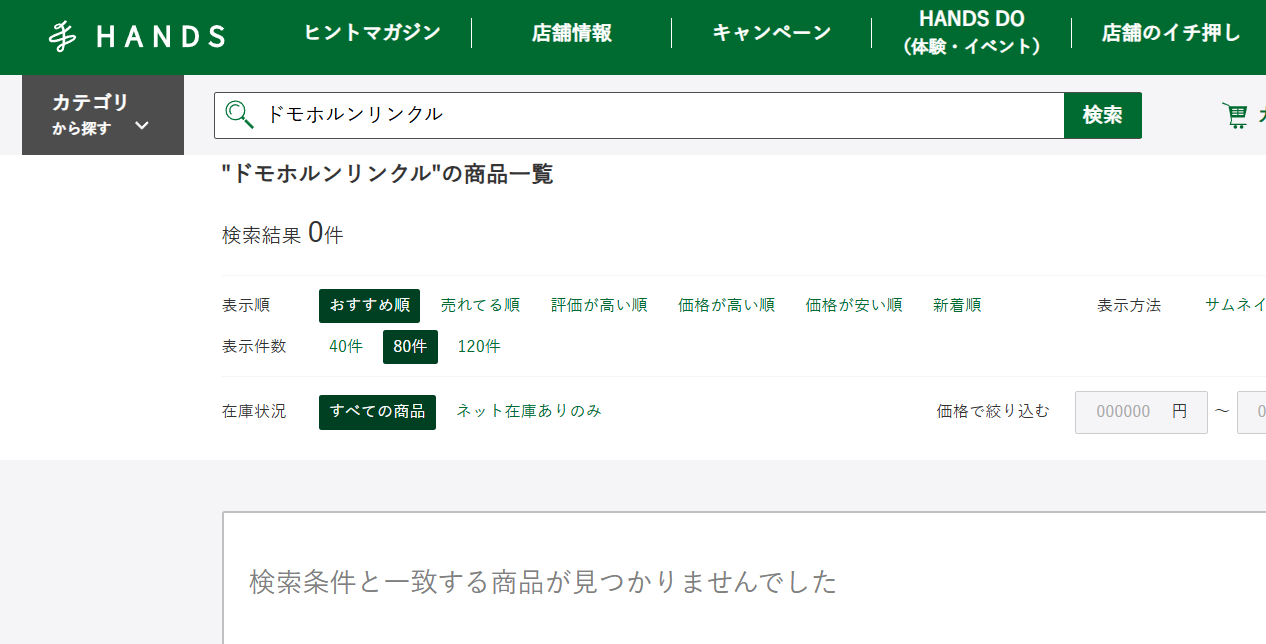Screen dimensions: 1266x644
Task: Click the 検索条件と一致する商品が見つかりませんでした message
Action: (543, 582)
